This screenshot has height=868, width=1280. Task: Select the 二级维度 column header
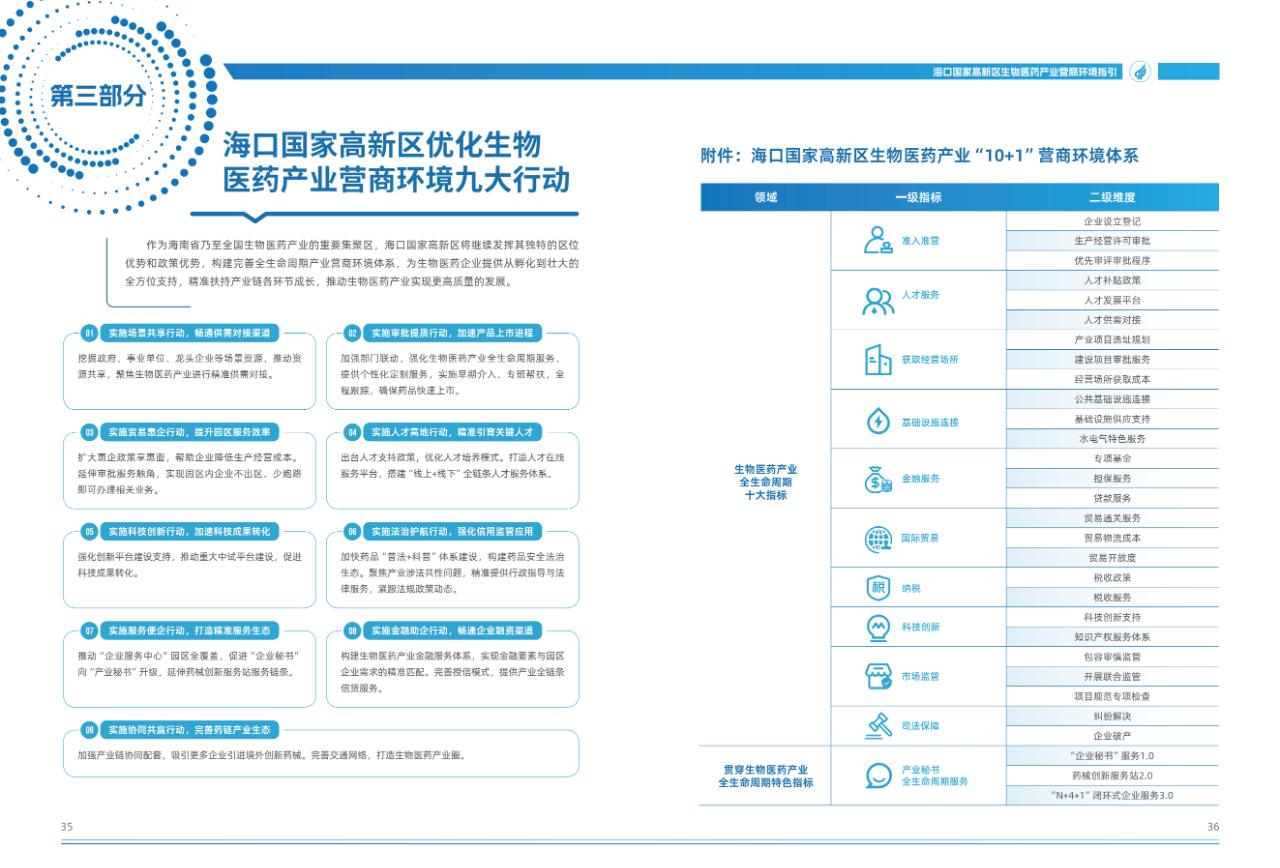click(x=1111, y=198)
